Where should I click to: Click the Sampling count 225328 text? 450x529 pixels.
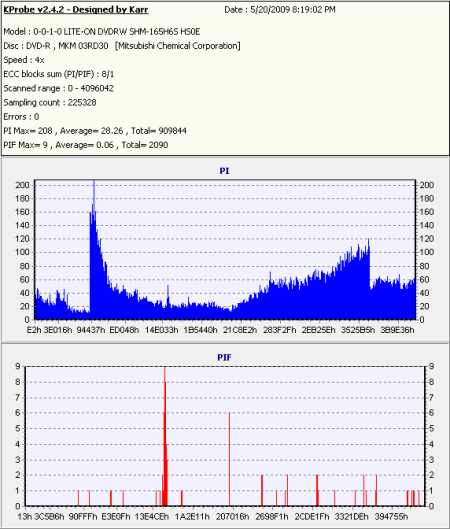click(50, 103)
